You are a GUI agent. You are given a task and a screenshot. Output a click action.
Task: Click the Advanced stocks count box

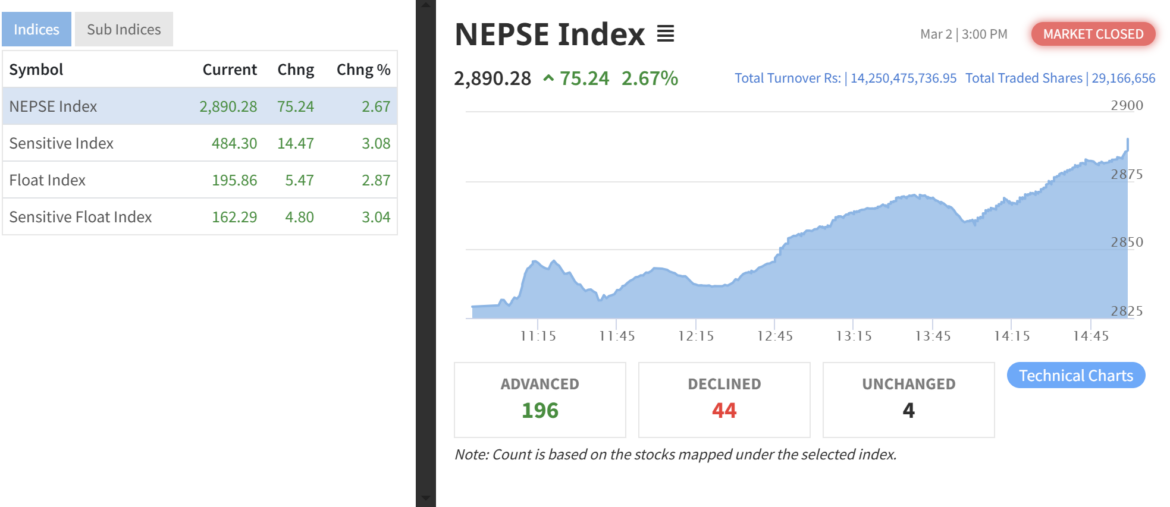coord(540,399)
